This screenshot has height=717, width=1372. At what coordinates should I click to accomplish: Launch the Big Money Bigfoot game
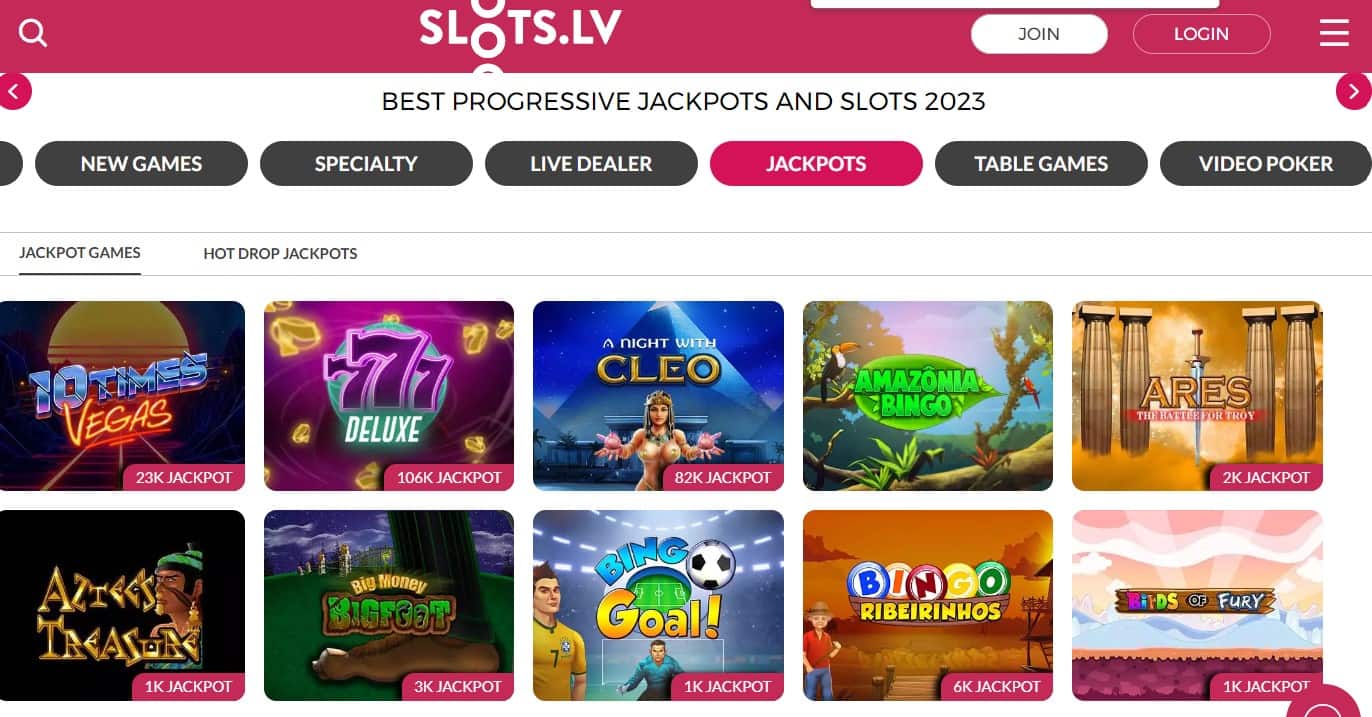click(x=389, y=605)
